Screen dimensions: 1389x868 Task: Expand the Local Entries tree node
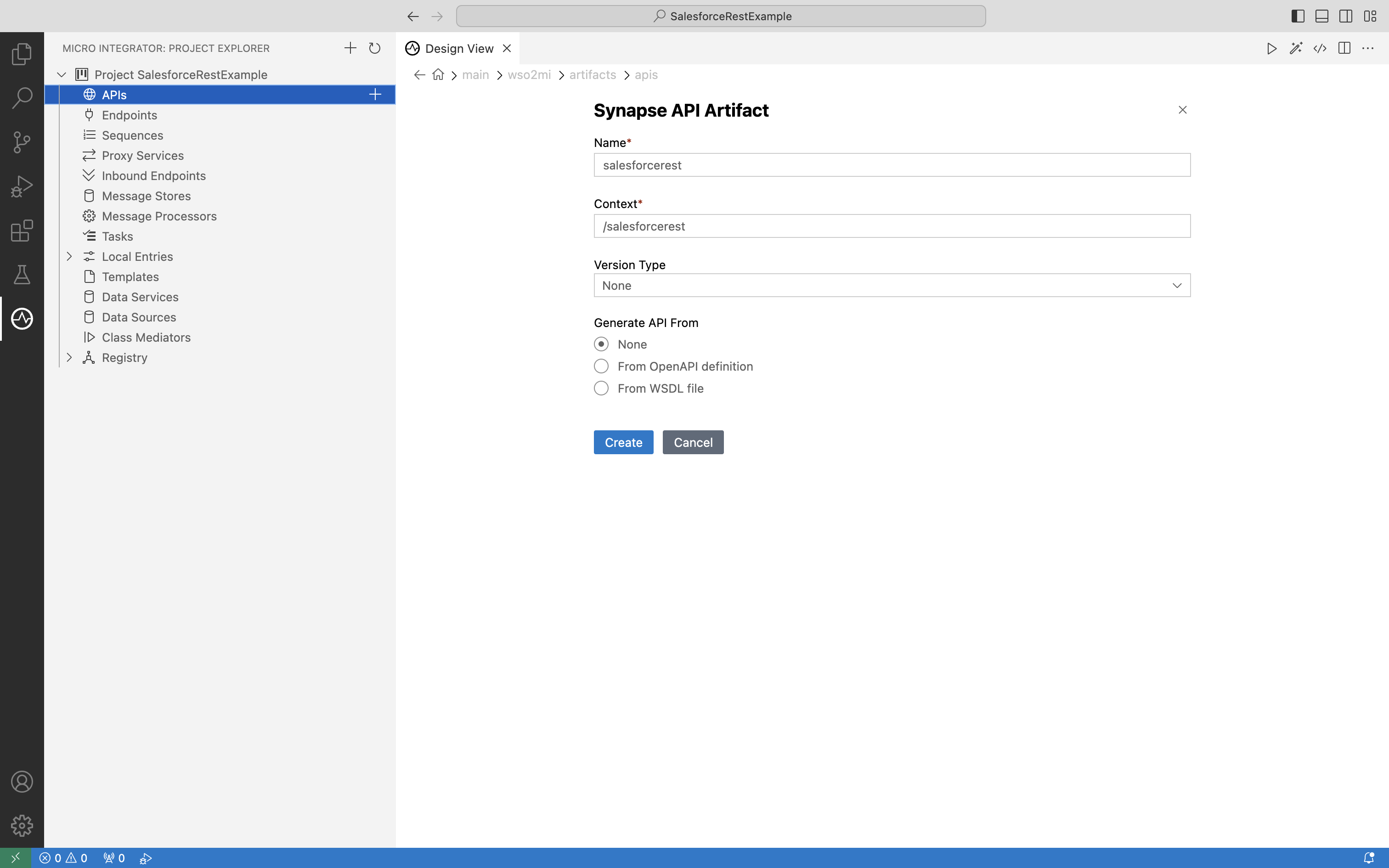pyautogui.click(x=69, y=257)
